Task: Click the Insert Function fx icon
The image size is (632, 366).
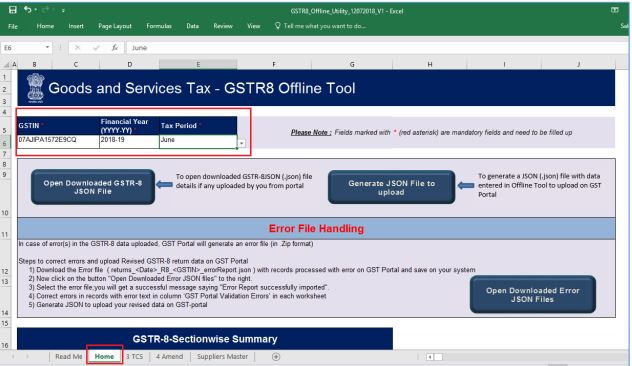Action: (x=115, y=48)
